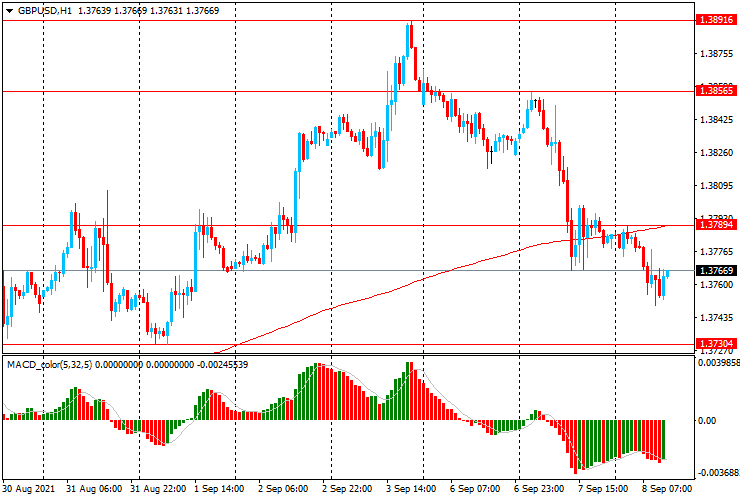This screenshot has height=500, width=740.
Task: Click the 30 Aug 2021 date label
Action: 28,489
